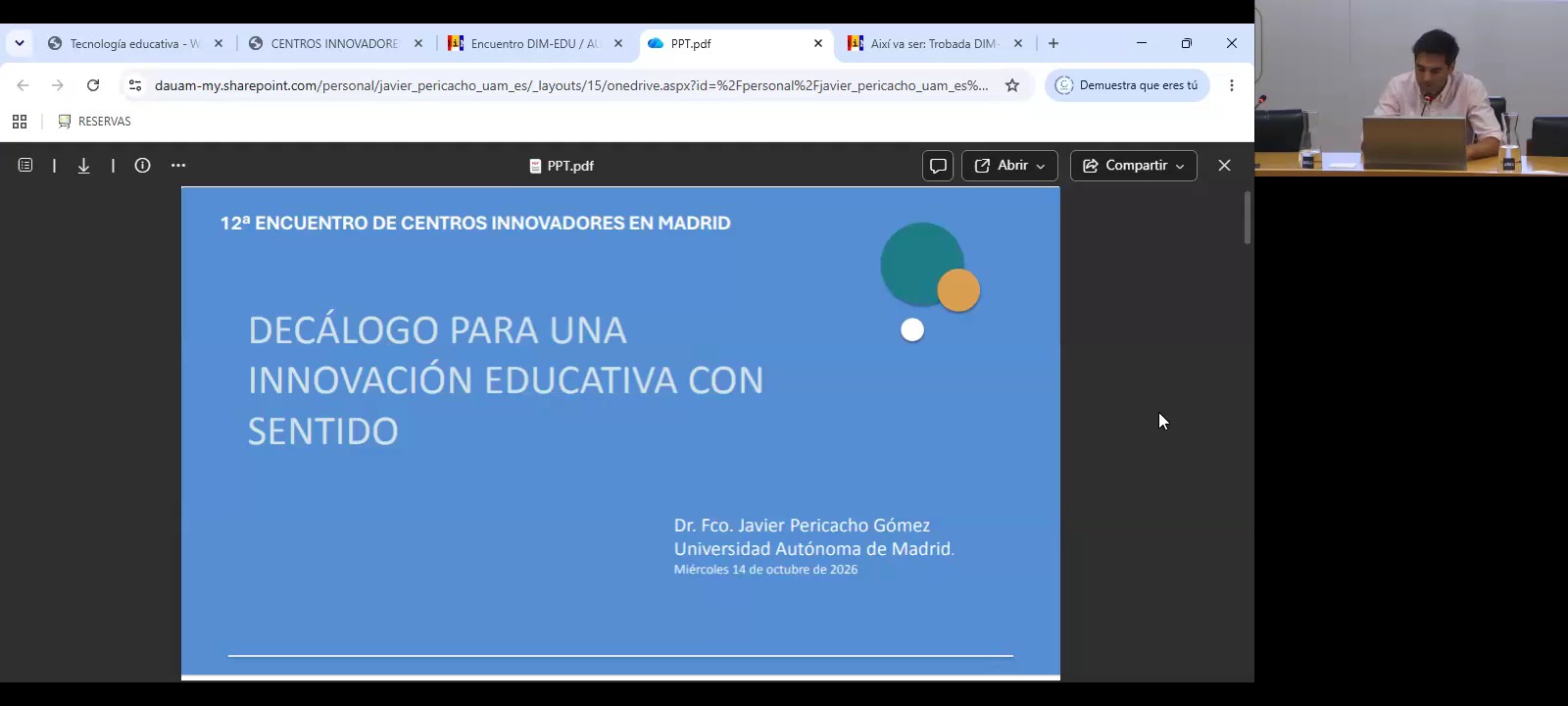Bookmark this page with the star

(1012, 85)
